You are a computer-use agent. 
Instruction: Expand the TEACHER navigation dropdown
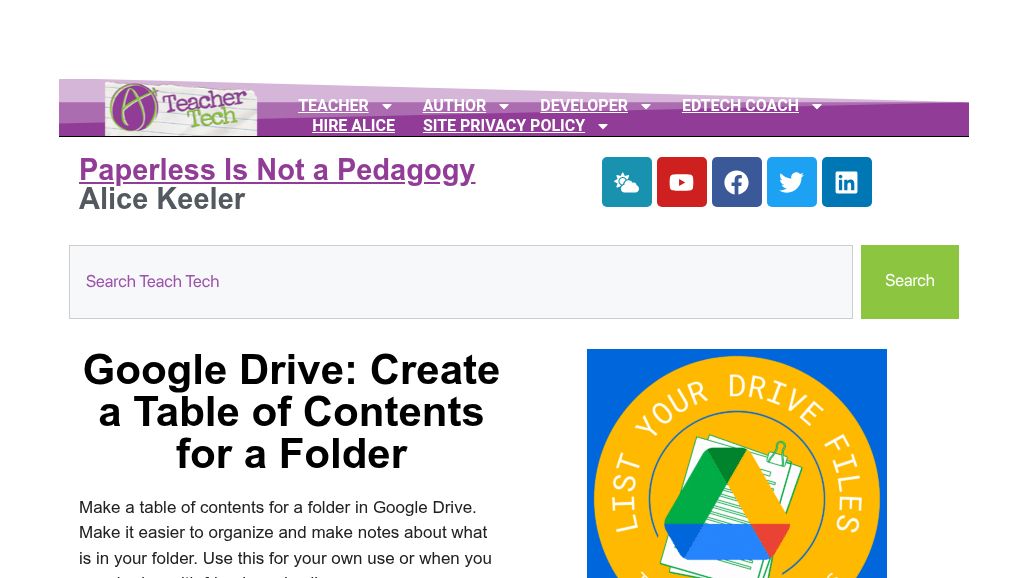pyautogui.click(x=387, y=106)
